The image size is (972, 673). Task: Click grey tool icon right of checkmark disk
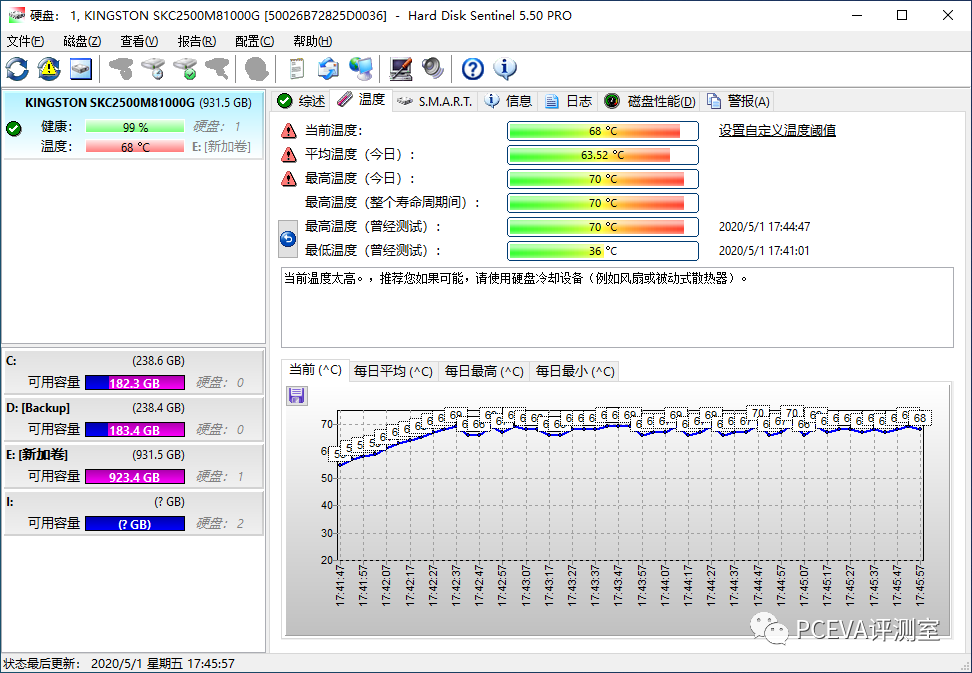pyautogui.click(x=217, y=69)
